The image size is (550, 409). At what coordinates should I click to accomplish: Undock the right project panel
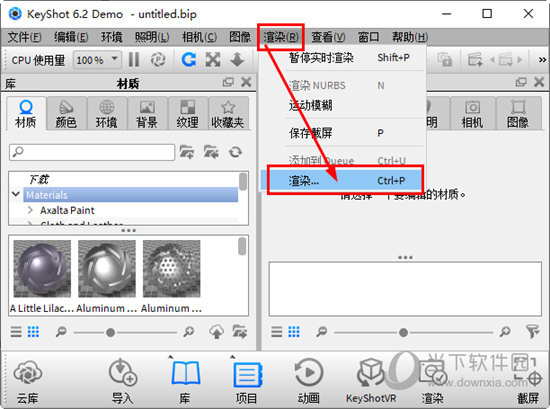(521, 82)
